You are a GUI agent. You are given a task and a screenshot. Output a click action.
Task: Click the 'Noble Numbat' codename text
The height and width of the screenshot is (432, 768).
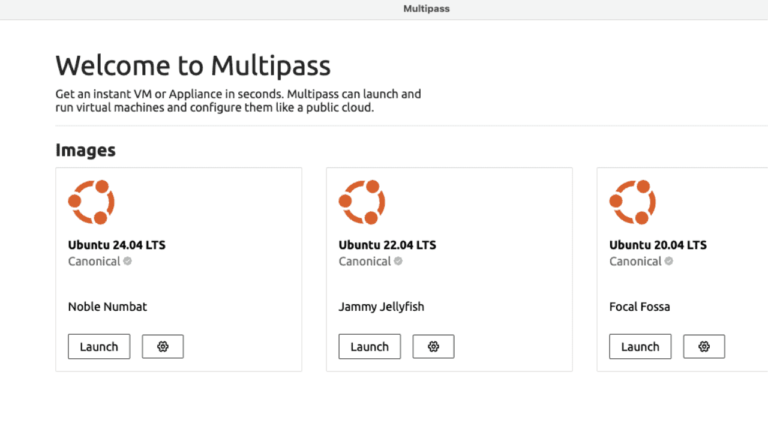coord(107,307)
